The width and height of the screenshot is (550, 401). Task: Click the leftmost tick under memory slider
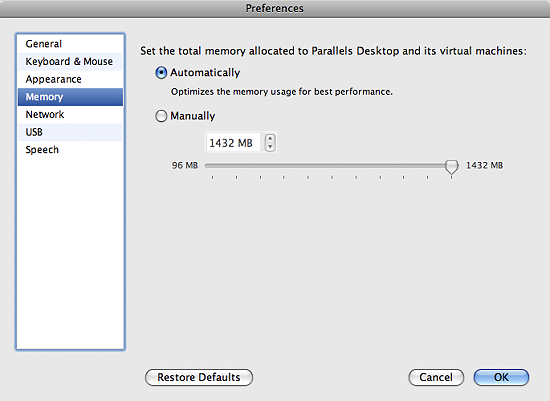click(213, 177)
